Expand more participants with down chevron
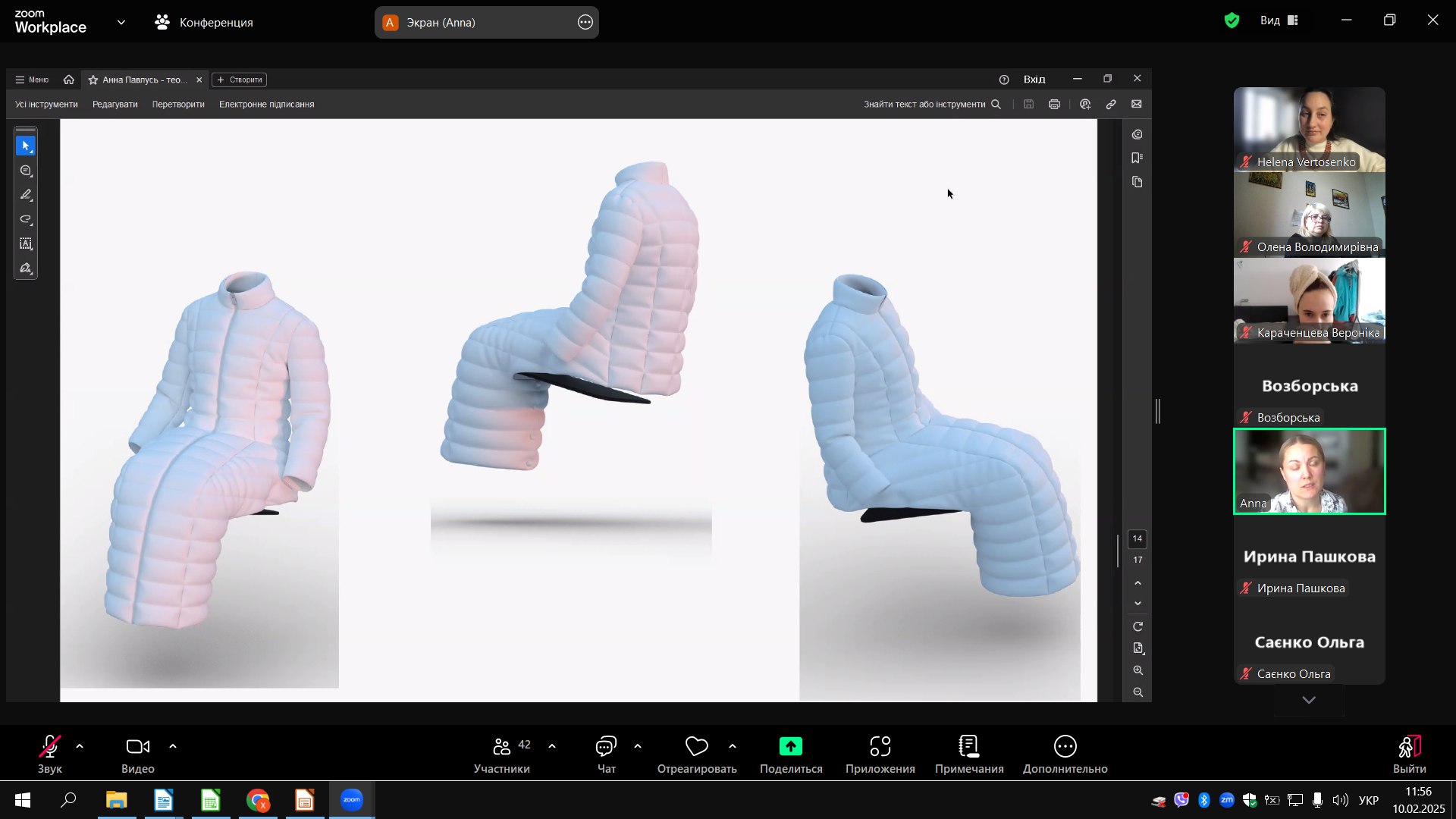The height and width of the screenshot is (819, 1456). 1308,700
